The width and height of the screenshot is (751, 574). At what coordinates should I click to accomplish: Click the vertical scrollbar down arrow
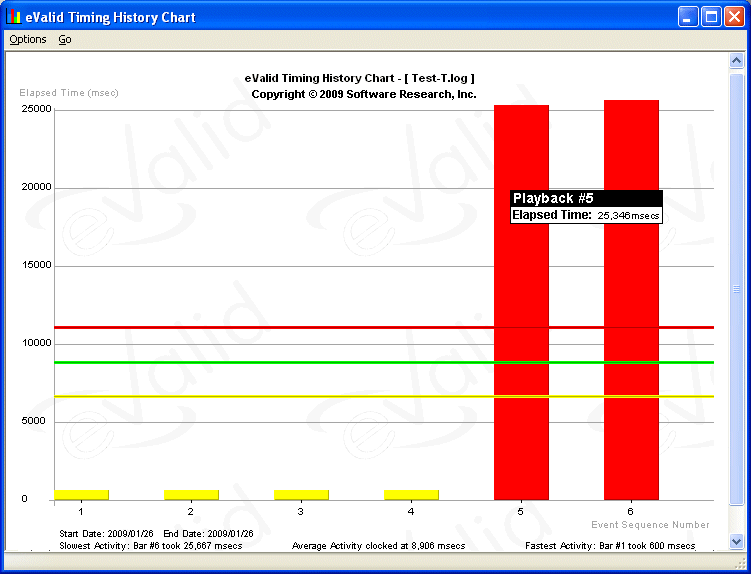coord(736,541)
